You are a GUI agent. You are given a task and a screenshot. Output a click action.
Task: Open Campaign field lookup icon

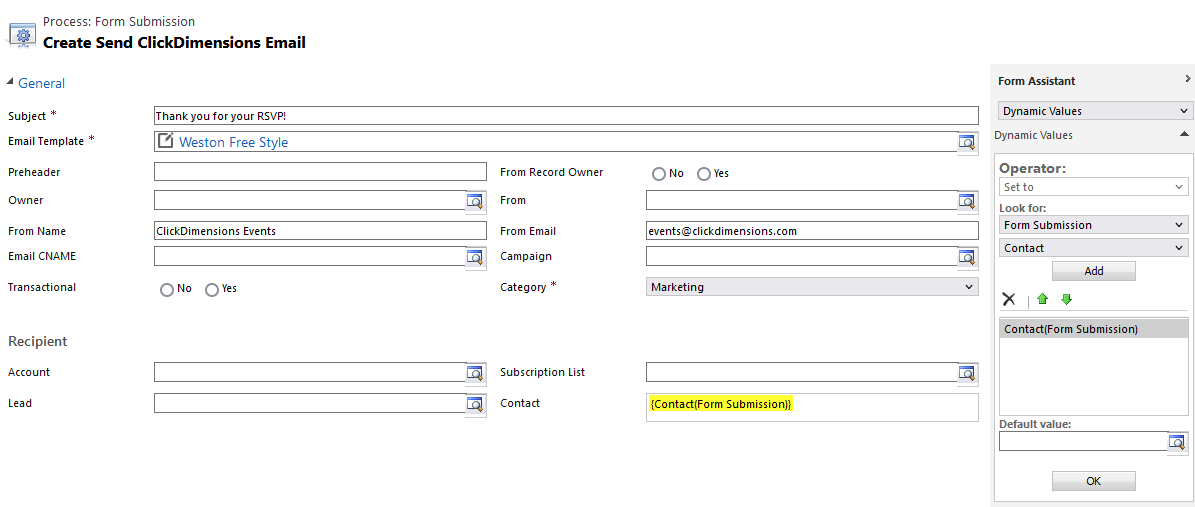point(967,257)
